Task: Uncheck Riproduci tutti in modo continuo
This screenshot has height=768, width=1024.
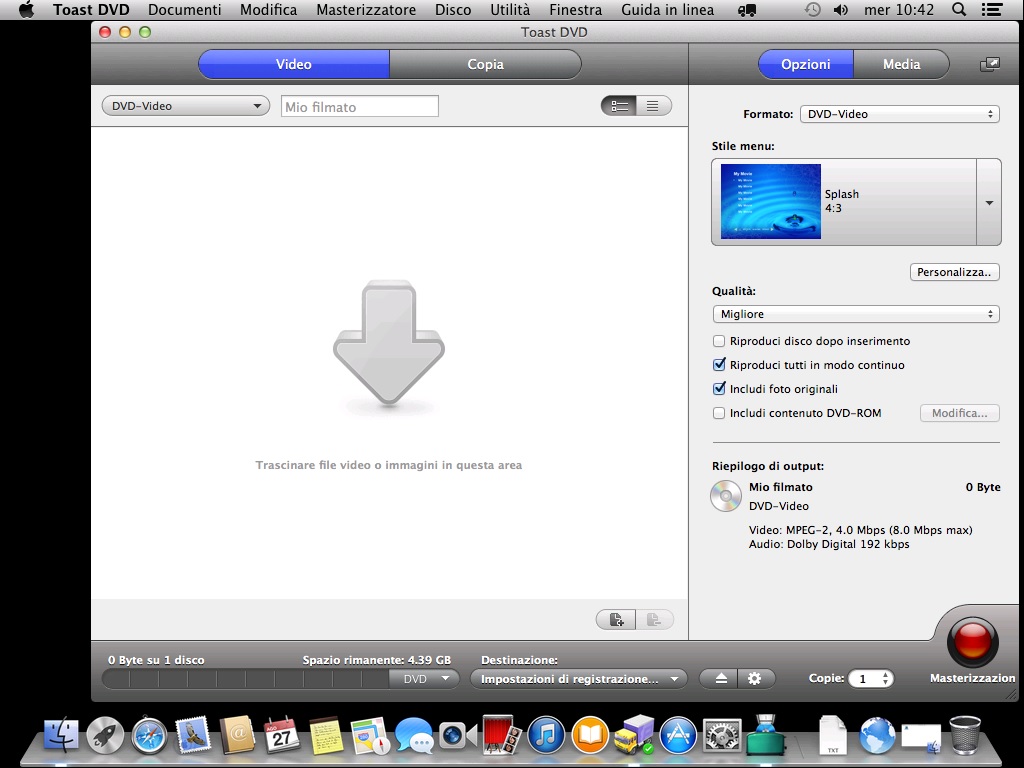Action: 719,364
